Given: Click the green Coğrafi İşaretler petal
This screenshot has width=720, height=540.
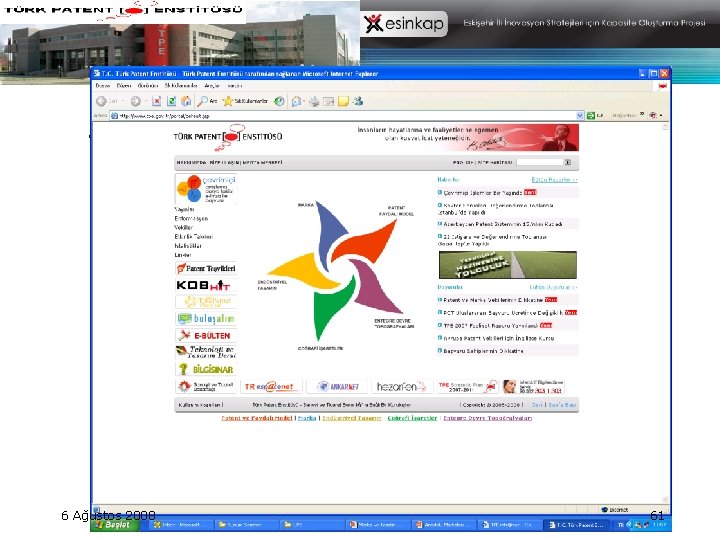Looking at the screenshot, I should pyautogui.click(x=330, y=307).
